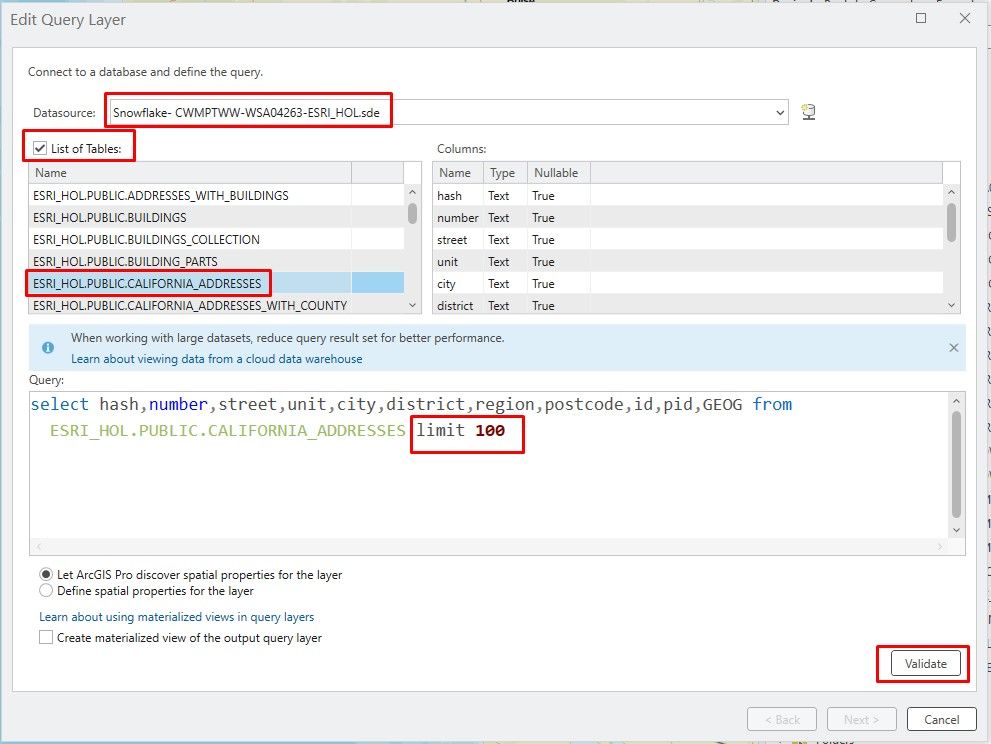
Task: Select the number column row
Action: click(x=688, y=217)
